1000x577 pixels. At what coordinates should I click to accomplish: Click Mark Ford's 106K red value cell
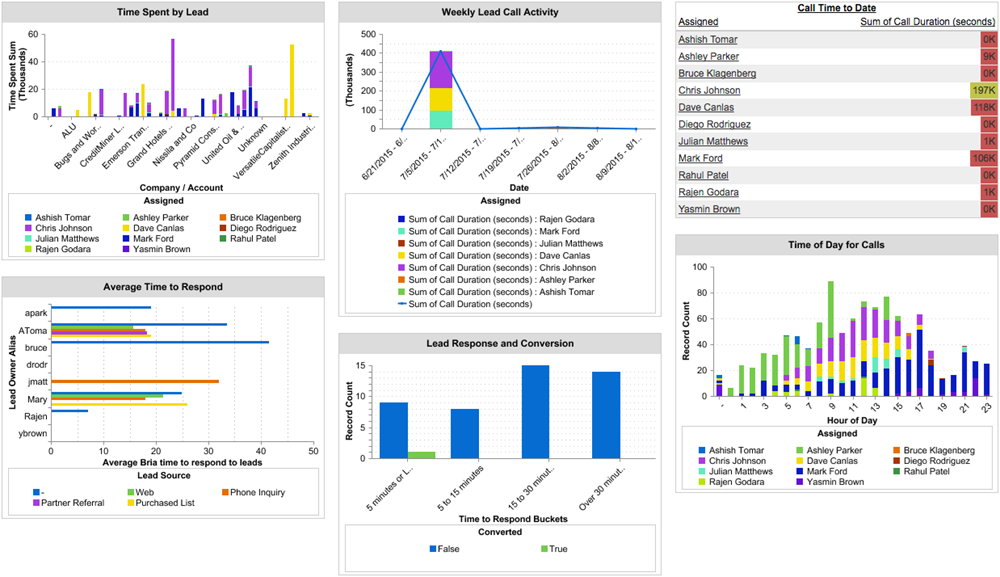click(983, 158)
